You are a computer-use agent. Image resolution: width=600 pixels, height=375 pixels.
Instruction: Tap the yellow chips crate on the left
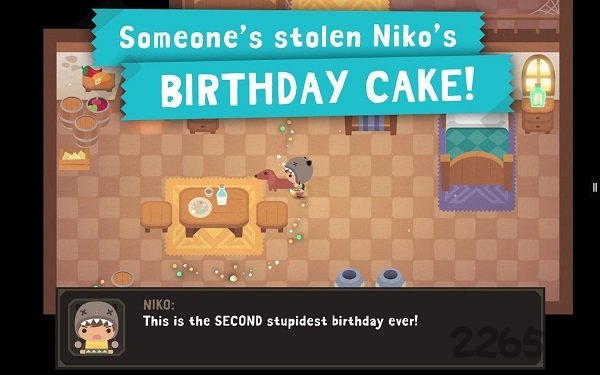click(x=74, y=159)
